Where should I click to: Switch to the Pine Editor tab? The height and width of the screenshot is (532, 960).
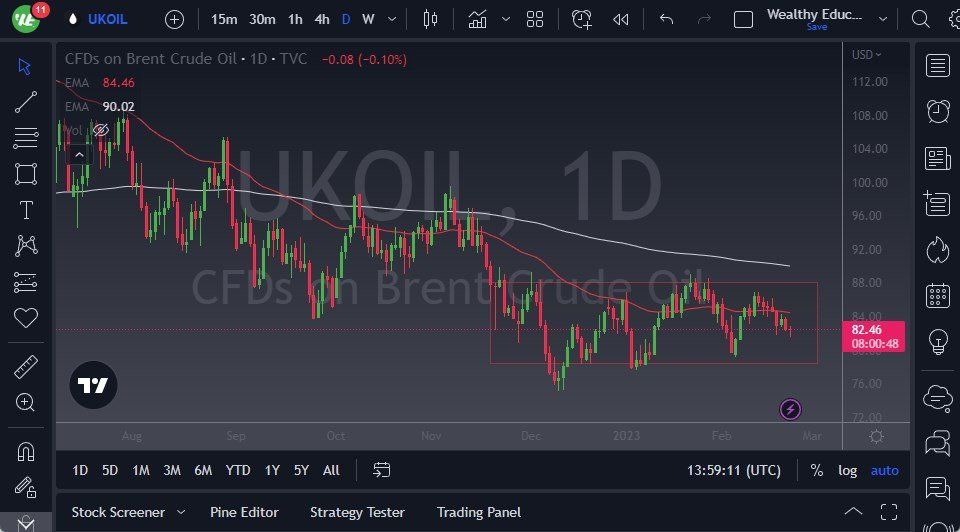click(246, 512)
